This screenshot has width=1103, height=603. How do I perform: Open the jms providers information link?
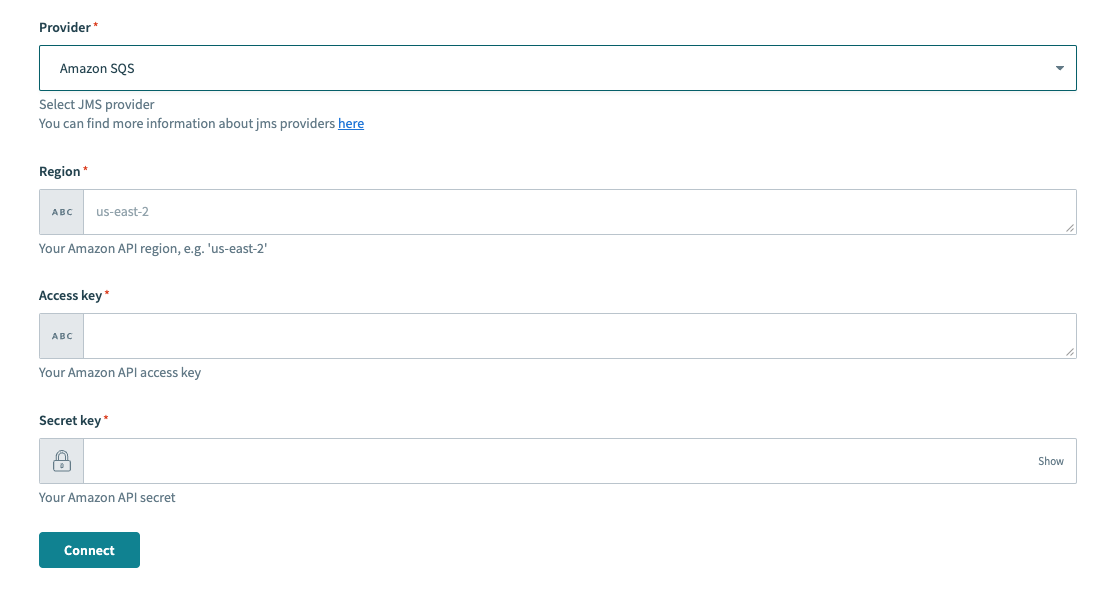[x=350, y=123]
